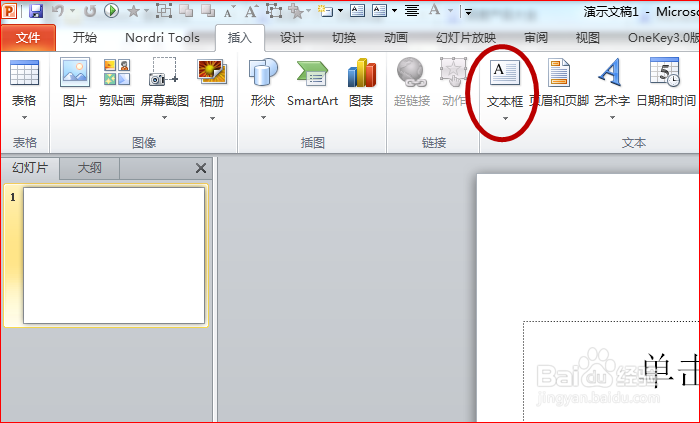Switch to the 大纲 outline pane tab

pos(90,168)
